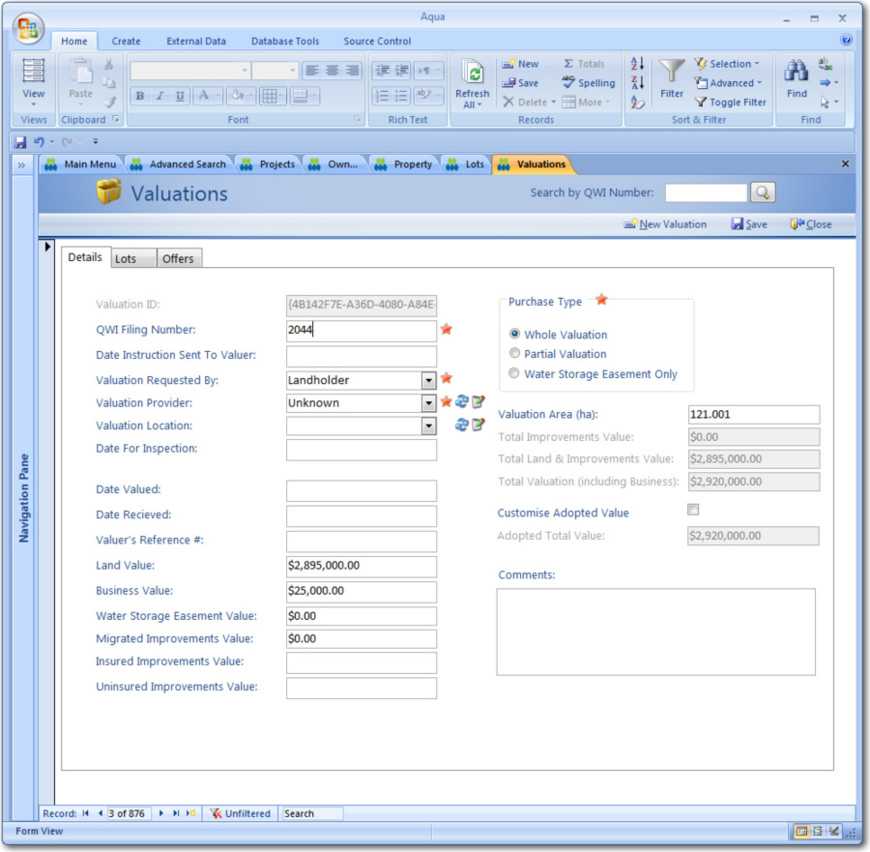Click the Close button in form toolbar
870x852 pixels.
point(810,224)
